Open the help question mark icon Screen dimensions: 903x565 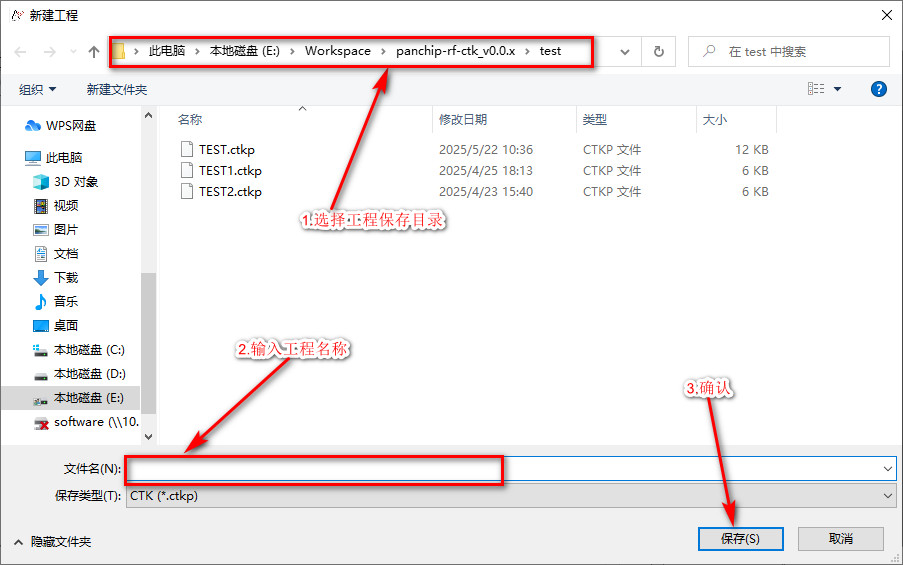[879, 89]
